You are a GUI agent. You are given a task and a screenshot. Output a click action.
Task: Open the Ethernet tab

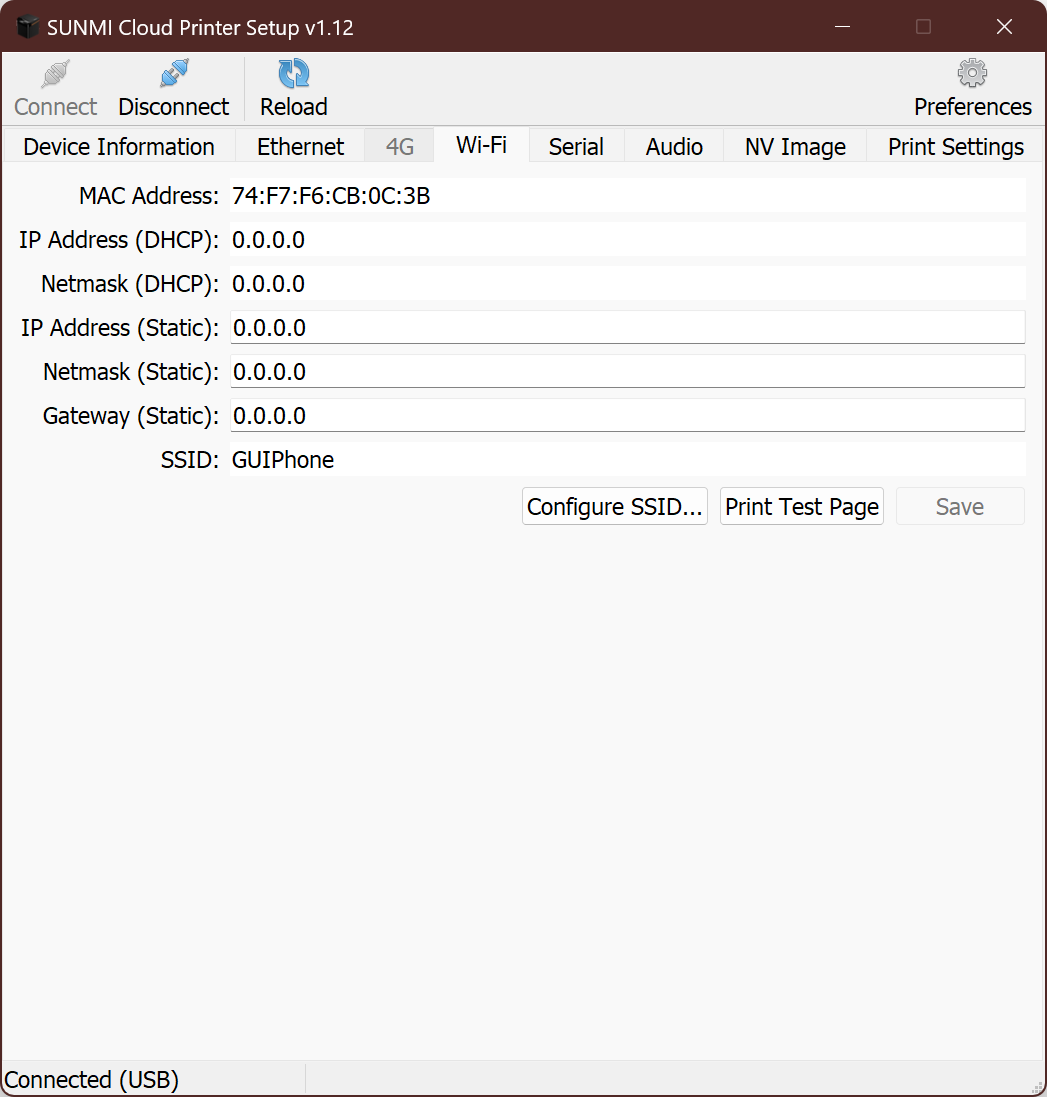[300, 147]
